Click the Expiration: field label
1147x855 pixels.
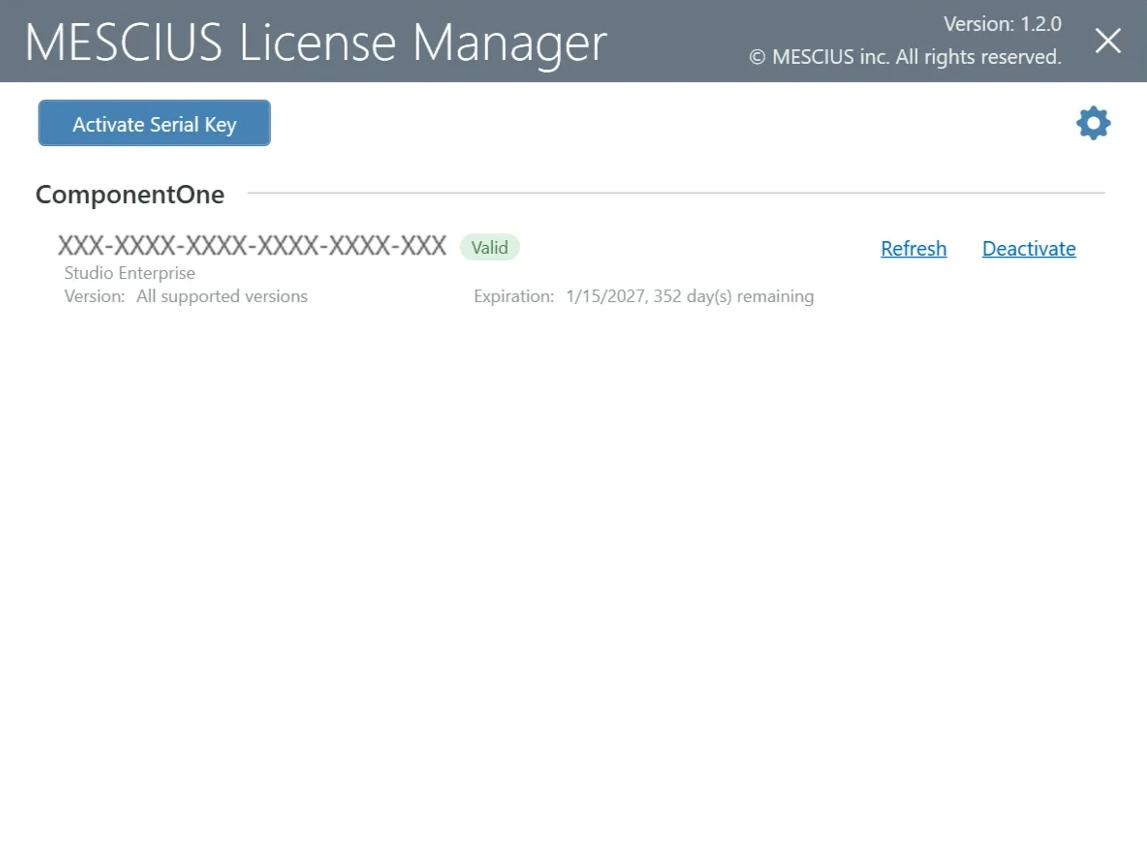pyautogui.click(x=513, y=296)
